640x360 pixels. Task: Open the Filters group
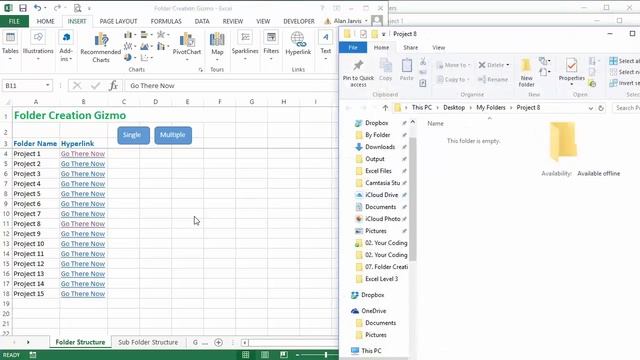pos(271,46)
